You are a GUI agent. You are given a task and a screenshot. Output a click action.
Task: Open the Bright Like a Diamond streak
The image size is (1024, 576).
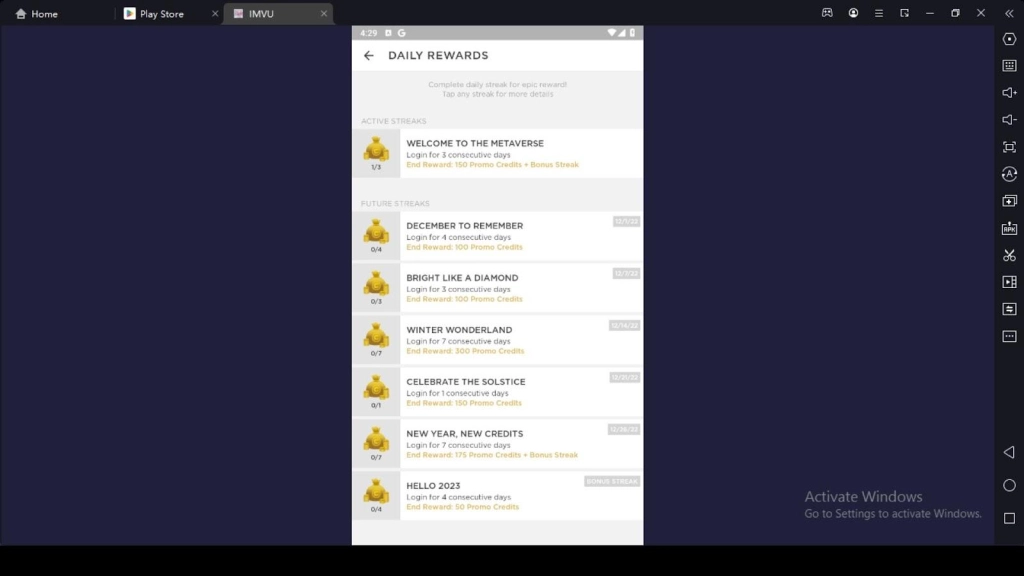(498, 288)
